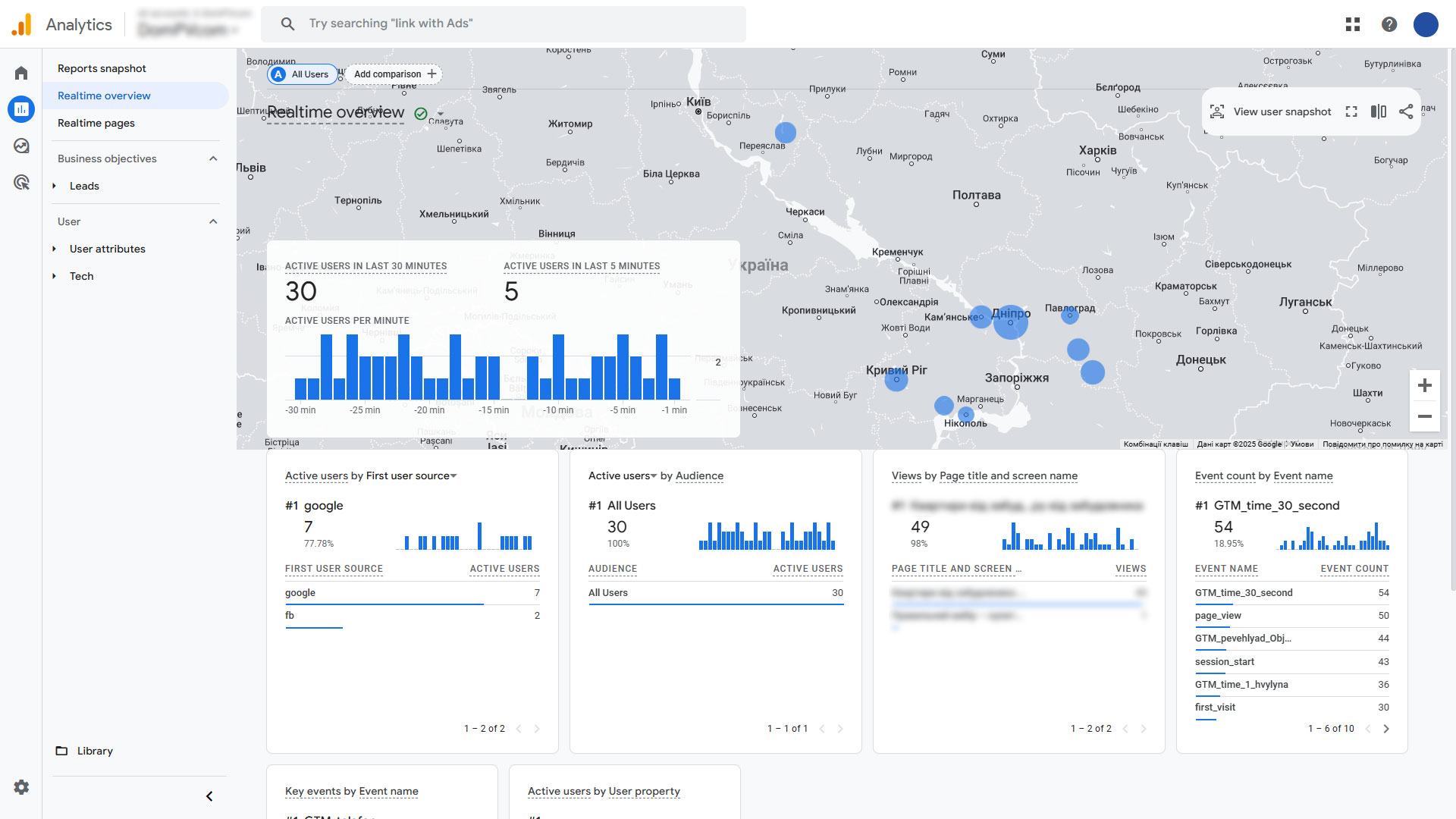Image resolution: width=1456 pixels, height=819 pixels.
Task: Enter fullscreen map view icon
Action: 1351,111
